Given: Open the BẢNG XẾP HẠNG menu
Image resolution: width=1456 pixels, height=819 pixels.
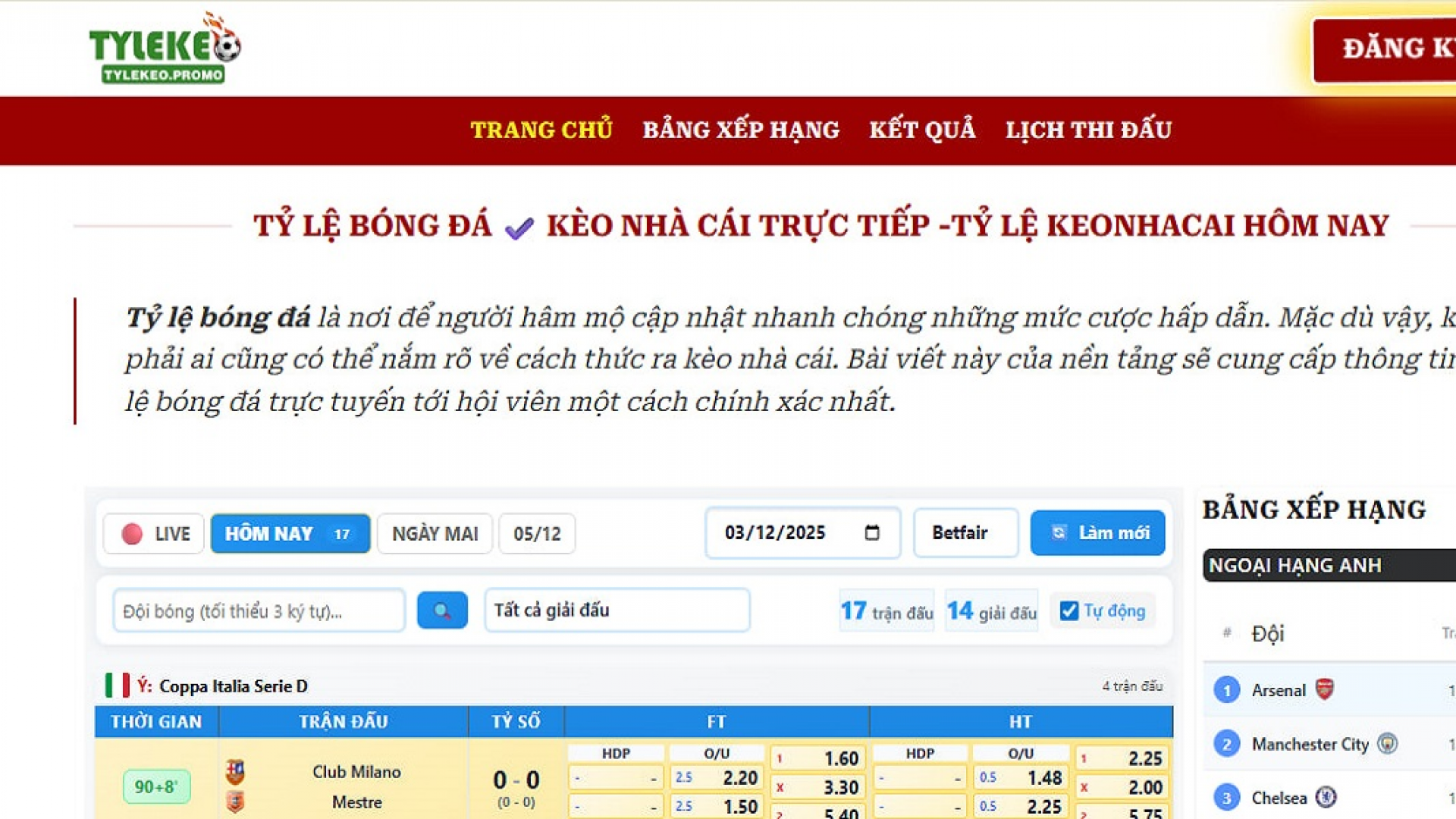Looking at the screenshot, I should tap(741, 130).
